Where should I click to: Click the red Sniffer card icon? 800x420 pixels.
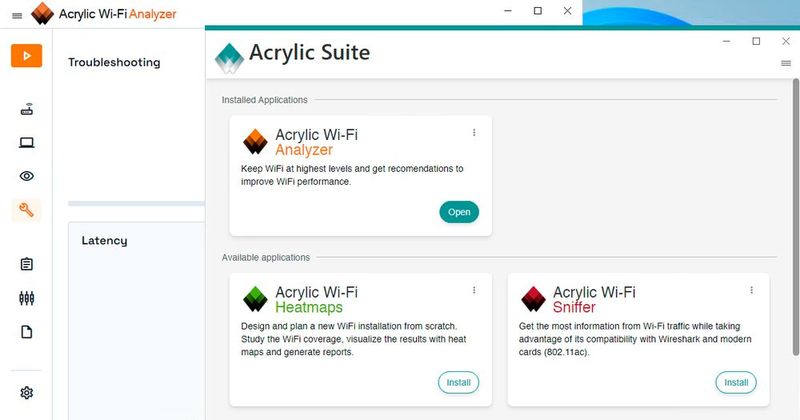[533, 299]
